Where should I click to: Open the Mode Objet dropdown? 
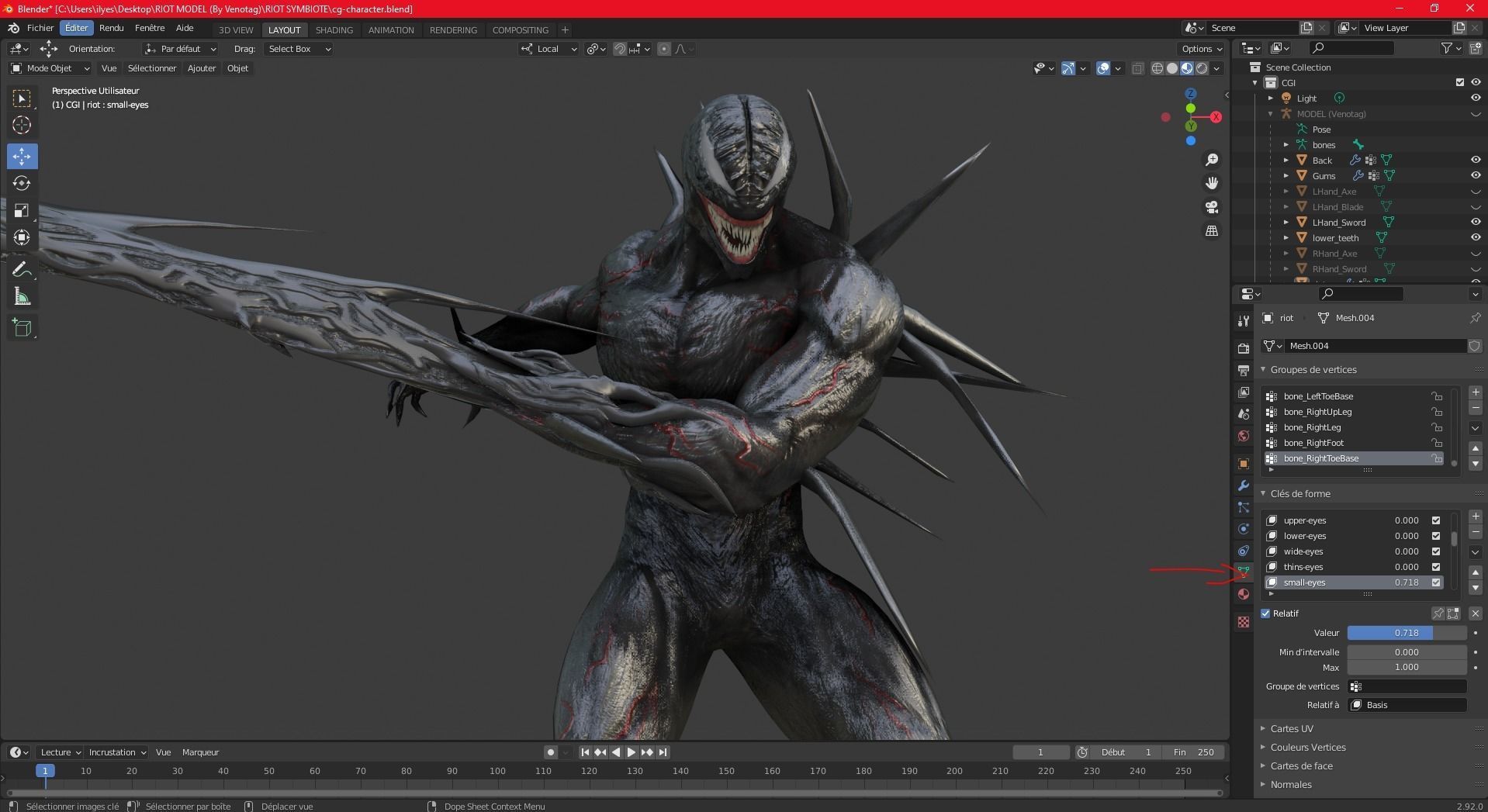(x=50, y=68)
